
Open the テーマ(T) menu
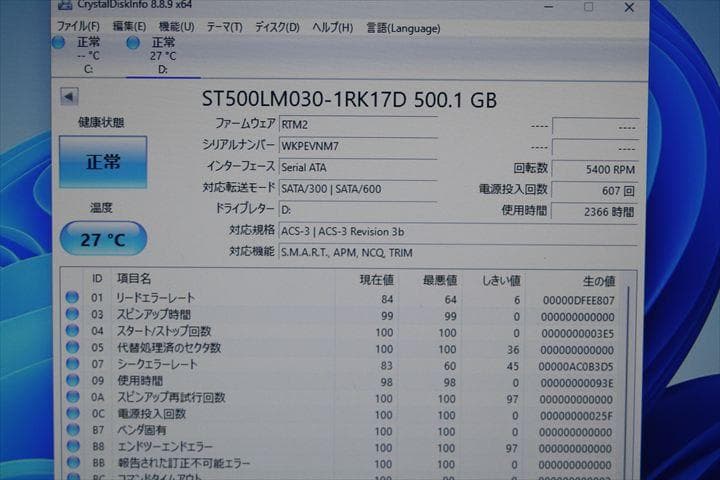point(225,28)
